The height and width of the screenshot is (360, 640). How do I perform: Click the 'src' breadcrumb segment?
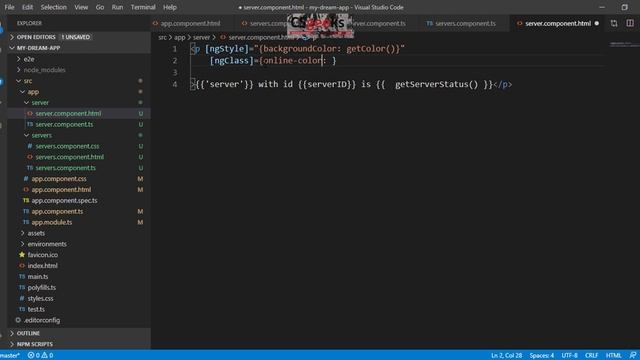point(162,37)
